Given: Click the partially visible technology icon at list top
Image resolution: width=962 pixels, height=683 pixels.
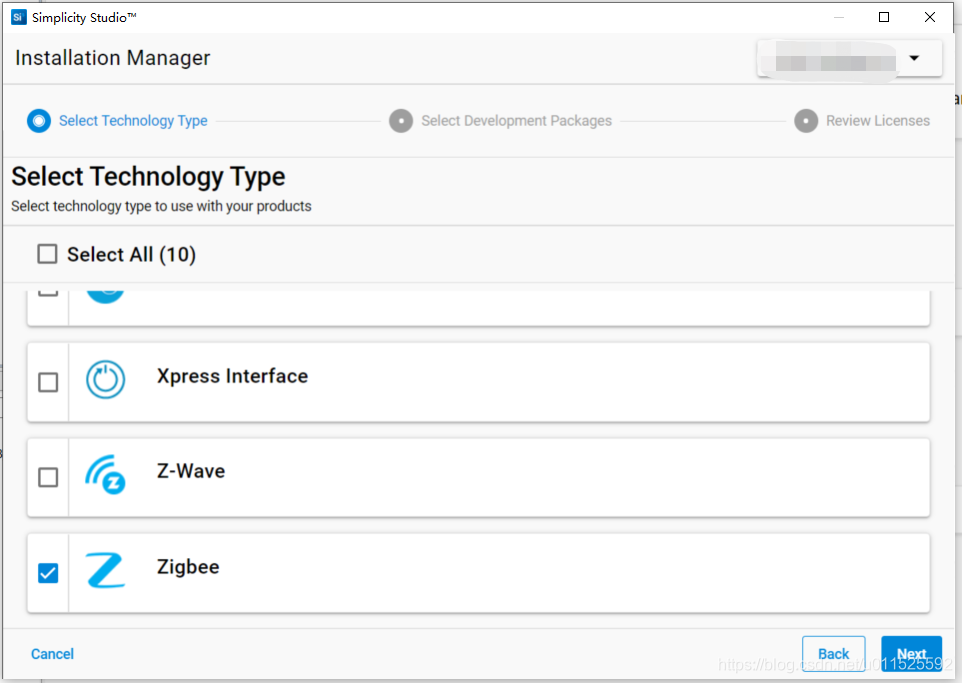Looking at the screenshot, I should pyautogui.click(x=105, y=292).
